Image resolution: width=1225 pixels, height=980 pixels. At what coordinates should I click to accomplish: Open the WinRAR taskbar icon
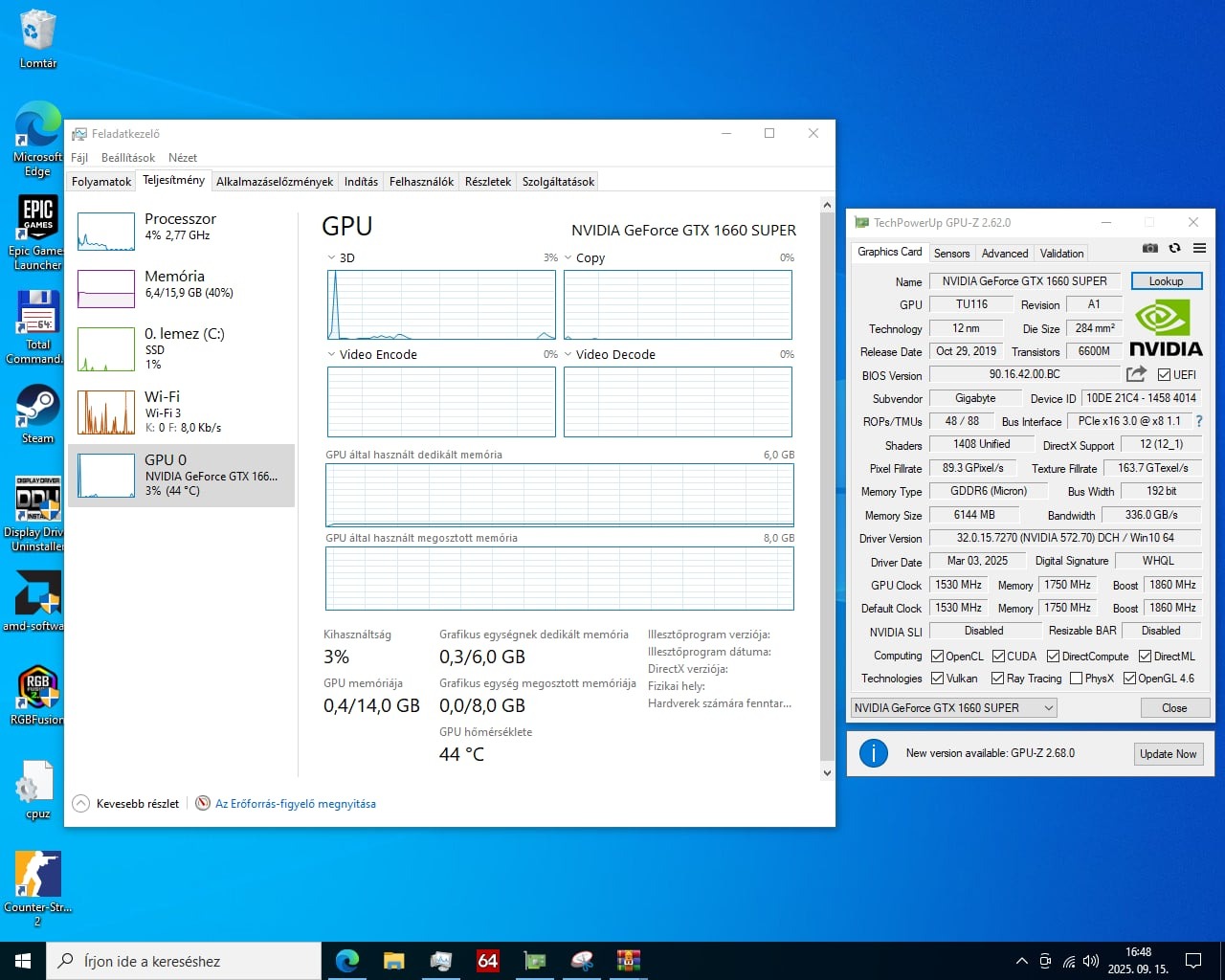pos(628,961)
